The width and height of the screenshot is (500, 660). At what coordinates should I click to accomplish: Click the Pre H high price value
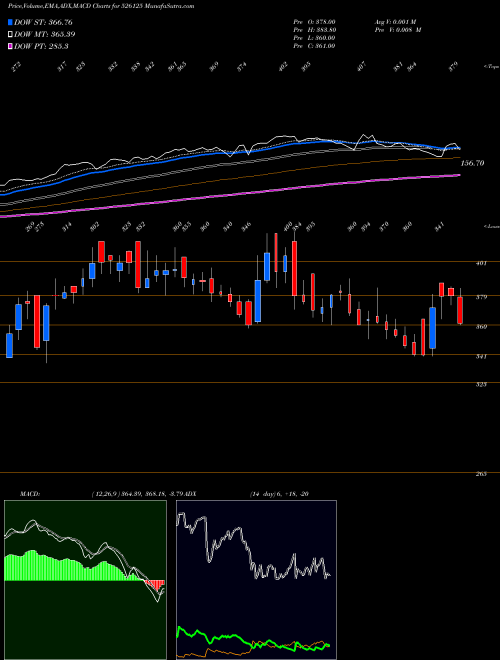tap(314, 30)
